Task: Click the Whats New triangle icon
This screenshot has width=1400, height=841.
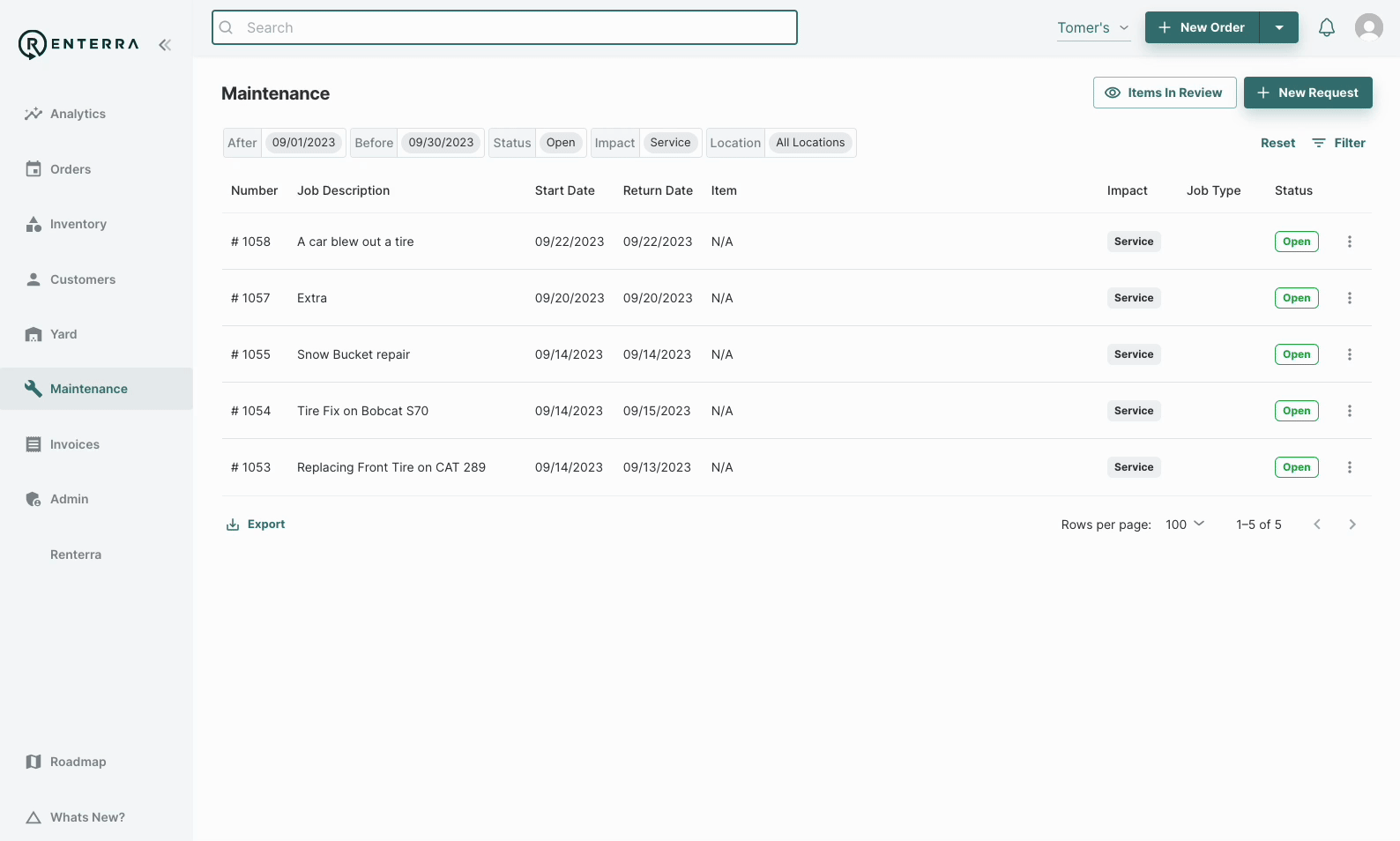Action: click(x=34, y=817)
